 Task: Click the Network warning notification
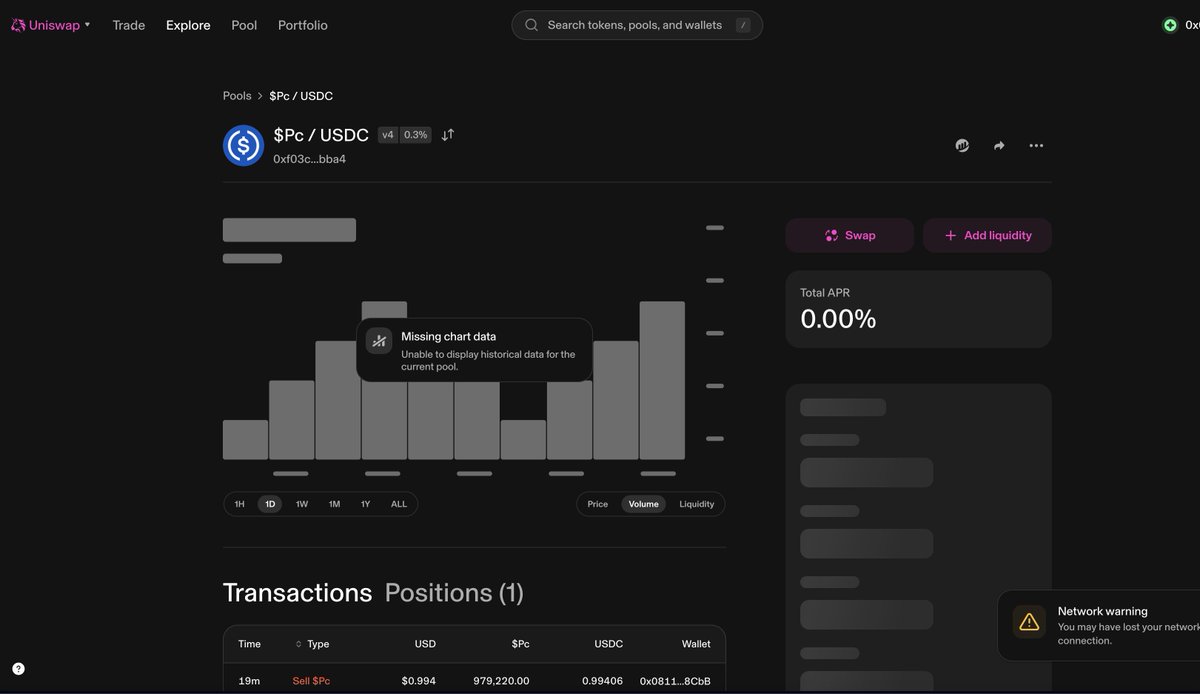(1099, 625)
